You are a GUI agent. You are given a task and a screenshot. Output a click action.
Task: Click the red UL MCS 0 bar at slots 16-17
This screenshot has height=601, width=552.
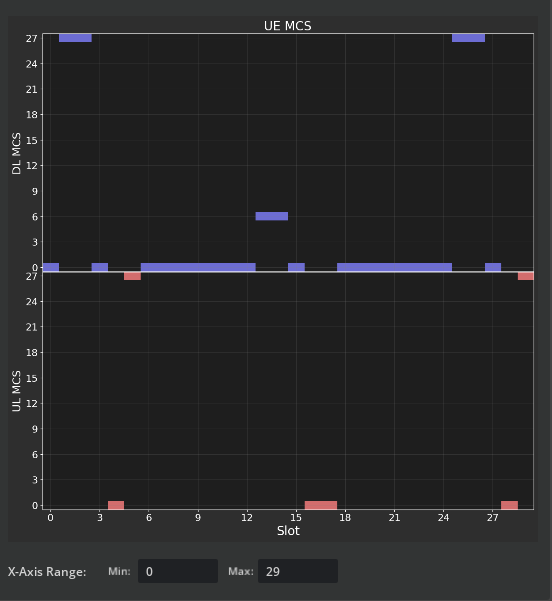pos(321,505)
